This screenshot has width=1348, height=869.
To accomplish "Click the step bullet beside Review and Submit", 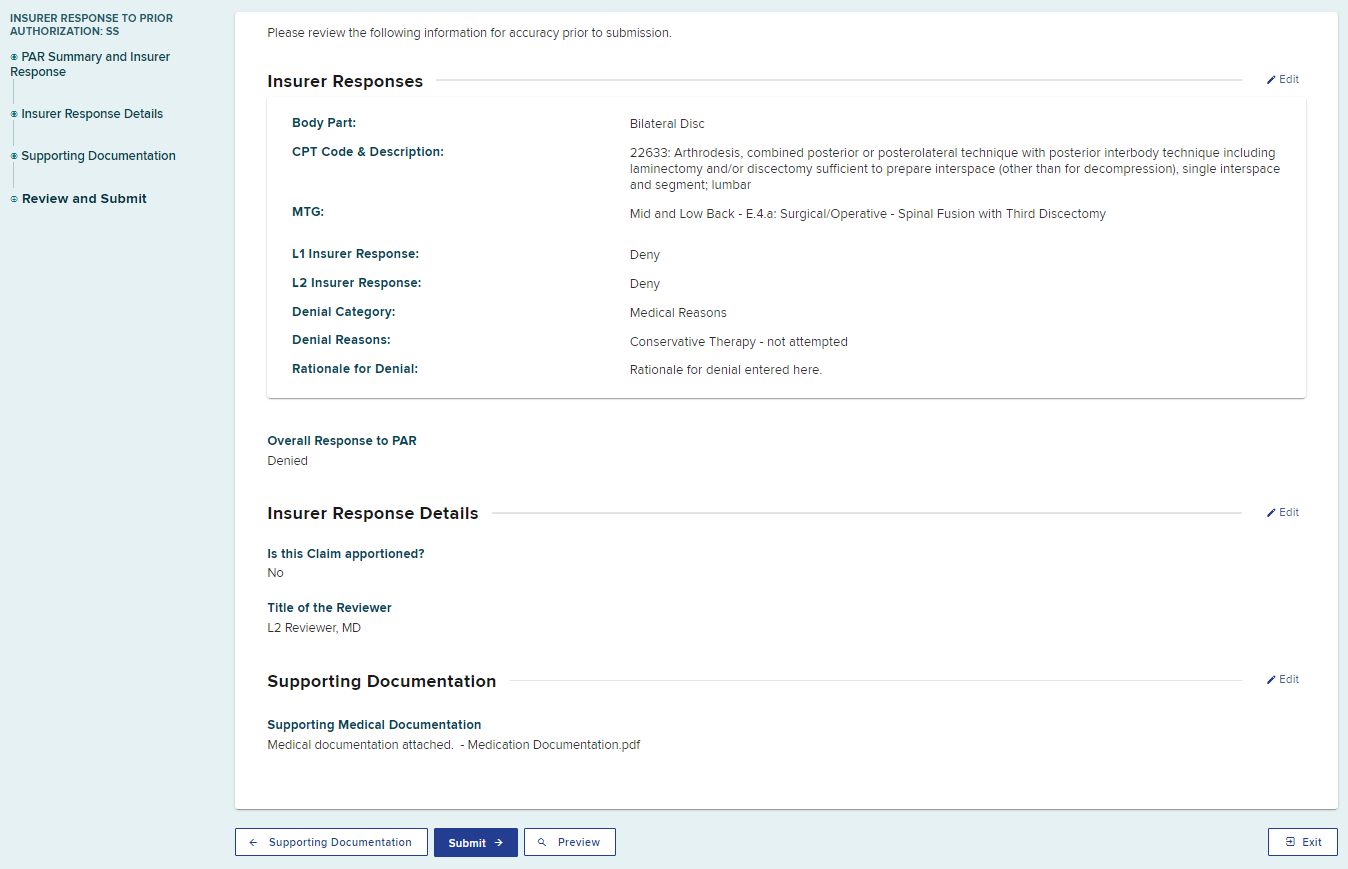I will pos(14,199).
